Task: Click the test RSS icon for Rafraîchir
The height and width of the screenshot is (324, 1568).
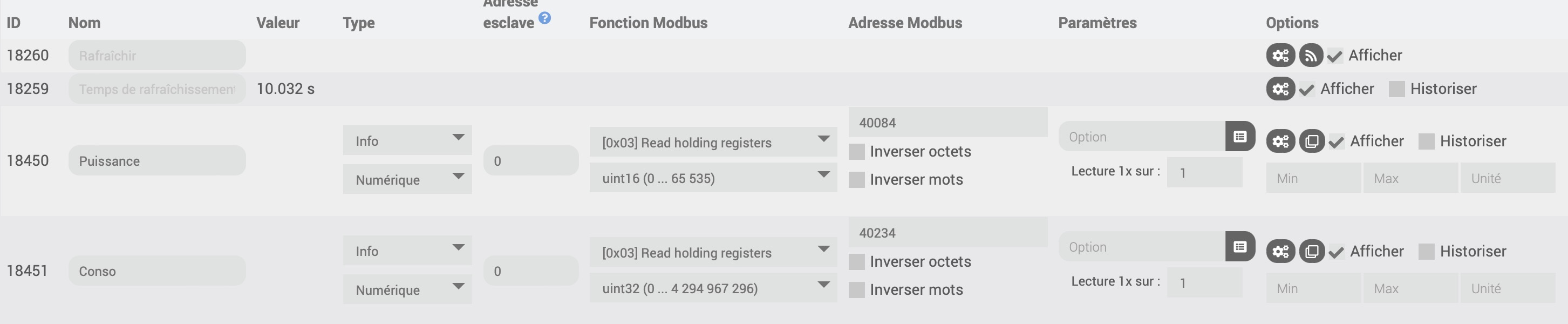Action: click(1311, 56)
